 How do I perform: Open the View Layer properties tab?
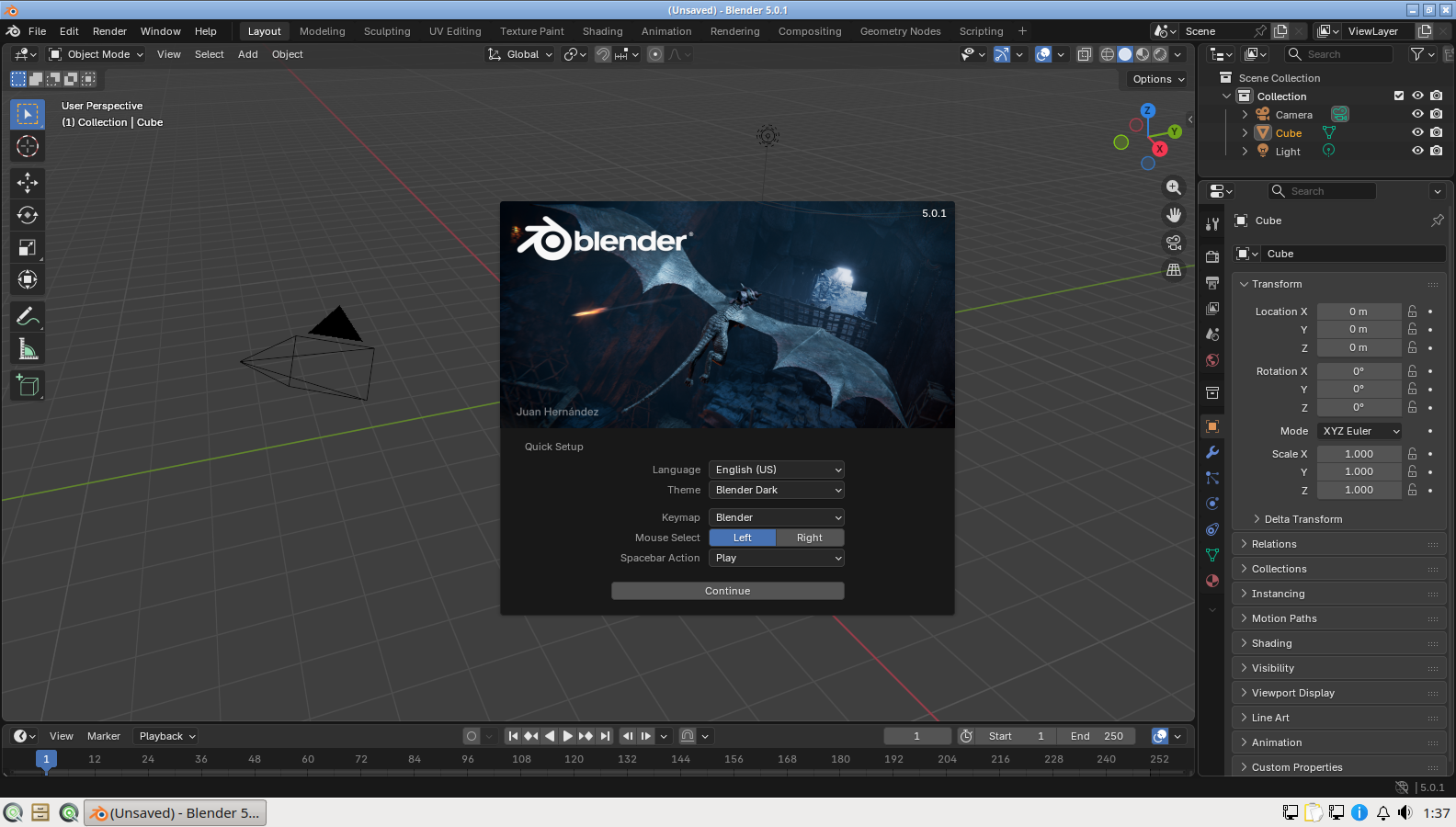point(1212,308)
